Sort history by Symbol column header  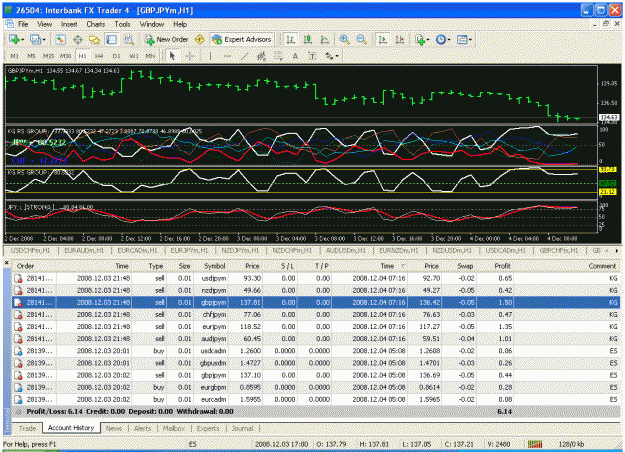214,266
